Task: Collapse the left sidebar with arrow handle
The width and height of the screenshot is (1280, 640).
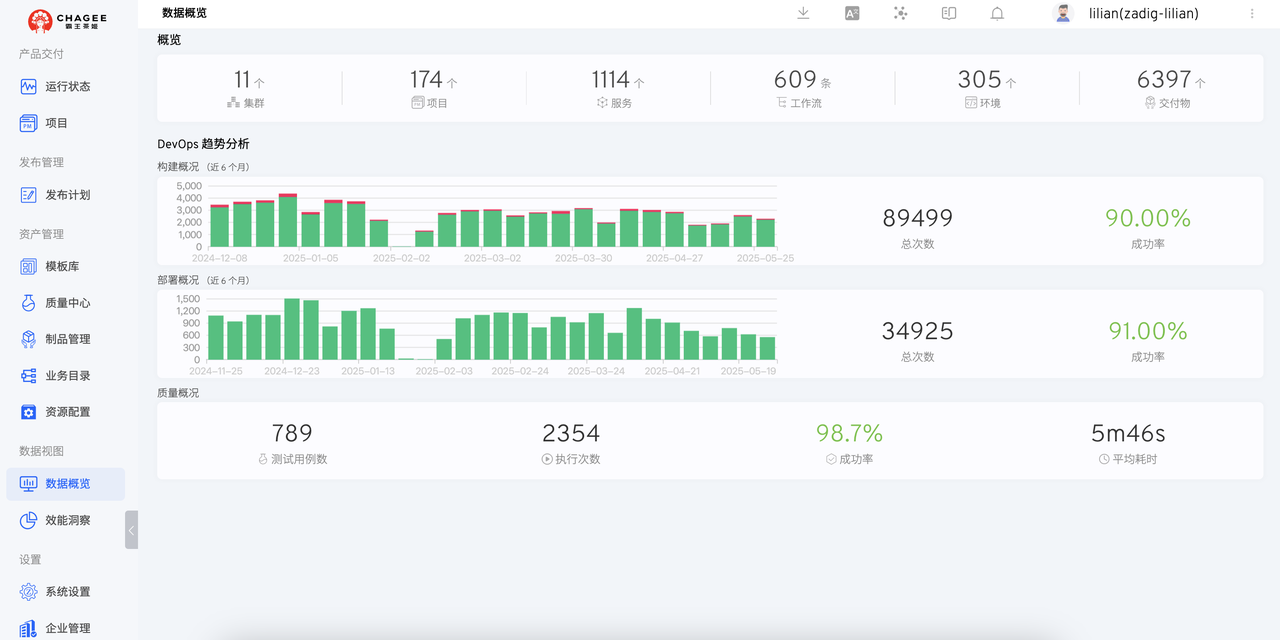Action: 131,530
